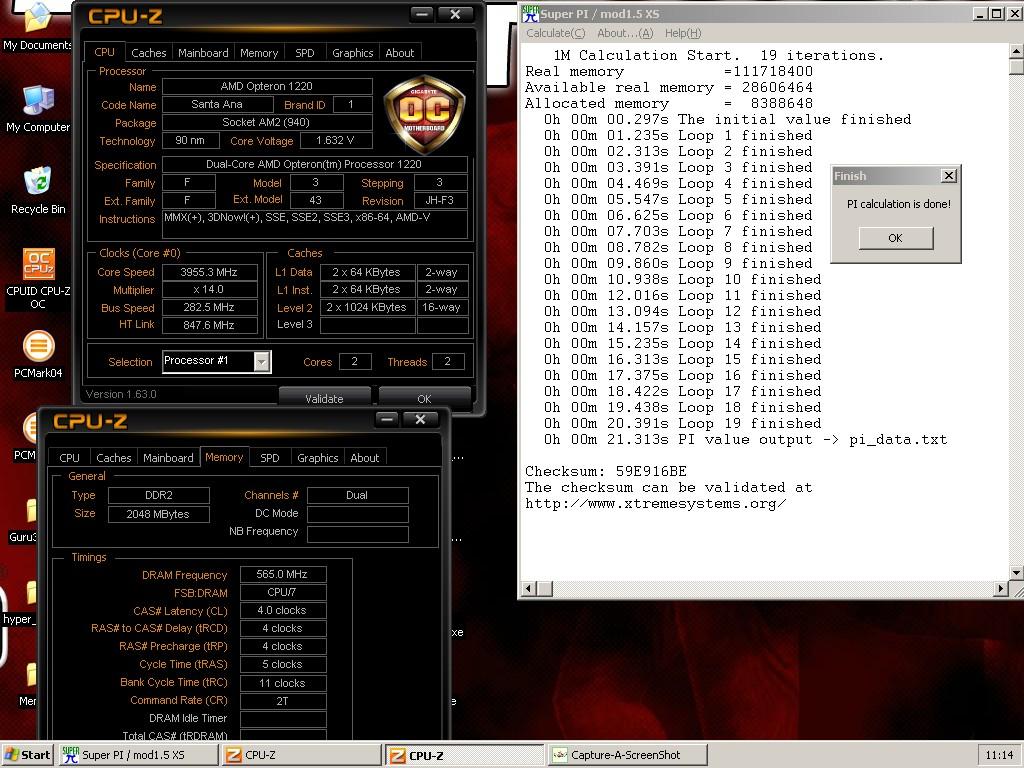Click the Core Speed value 3955.3 MHz
Image resolution: width=1024 pixels, height=768 pixels.
pos(209,272)
